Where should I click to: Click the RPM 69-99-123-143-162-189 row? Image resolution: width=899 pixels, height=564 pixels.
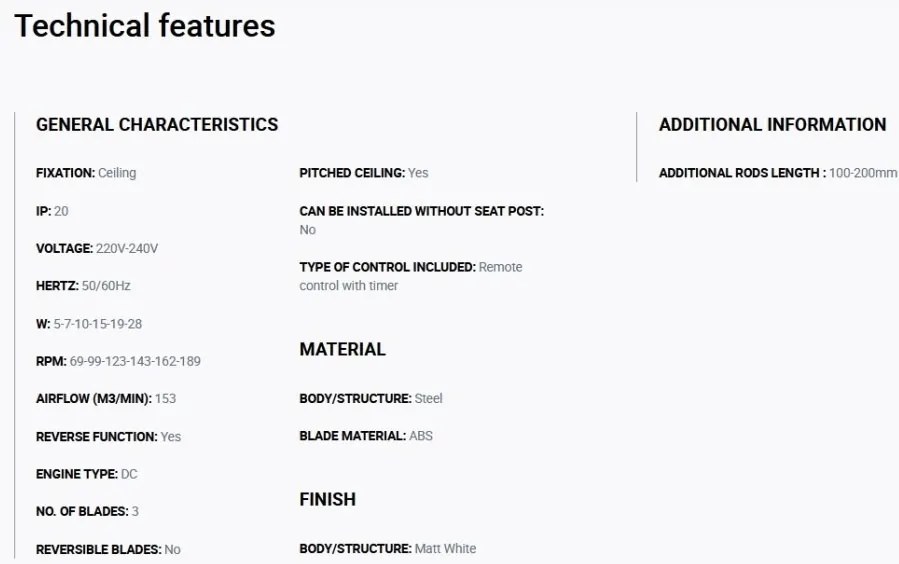[x=118, y=361]
